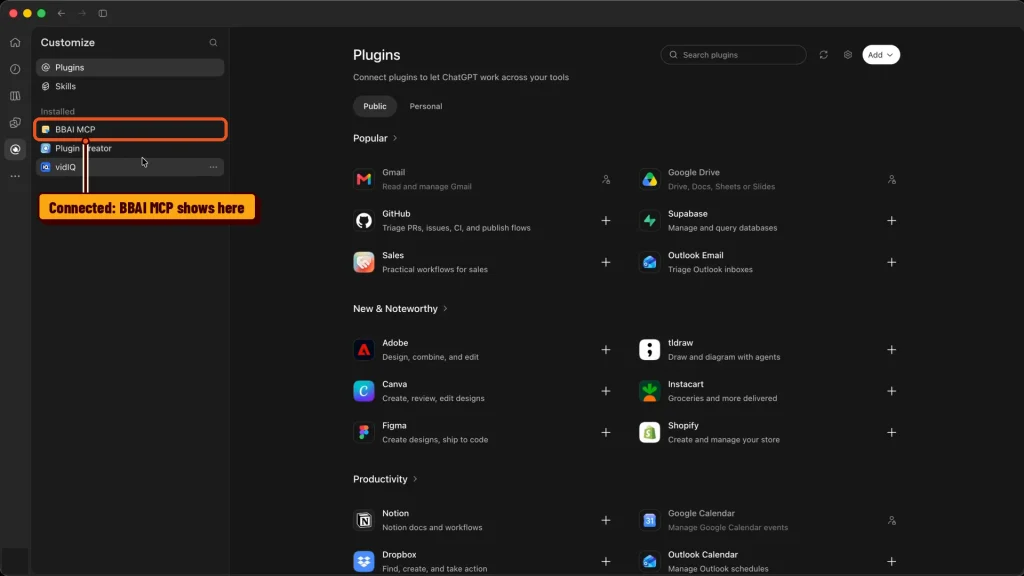Open the Add dropdown button
This screenshot has width=1024, height=576.
click(881, 55)
